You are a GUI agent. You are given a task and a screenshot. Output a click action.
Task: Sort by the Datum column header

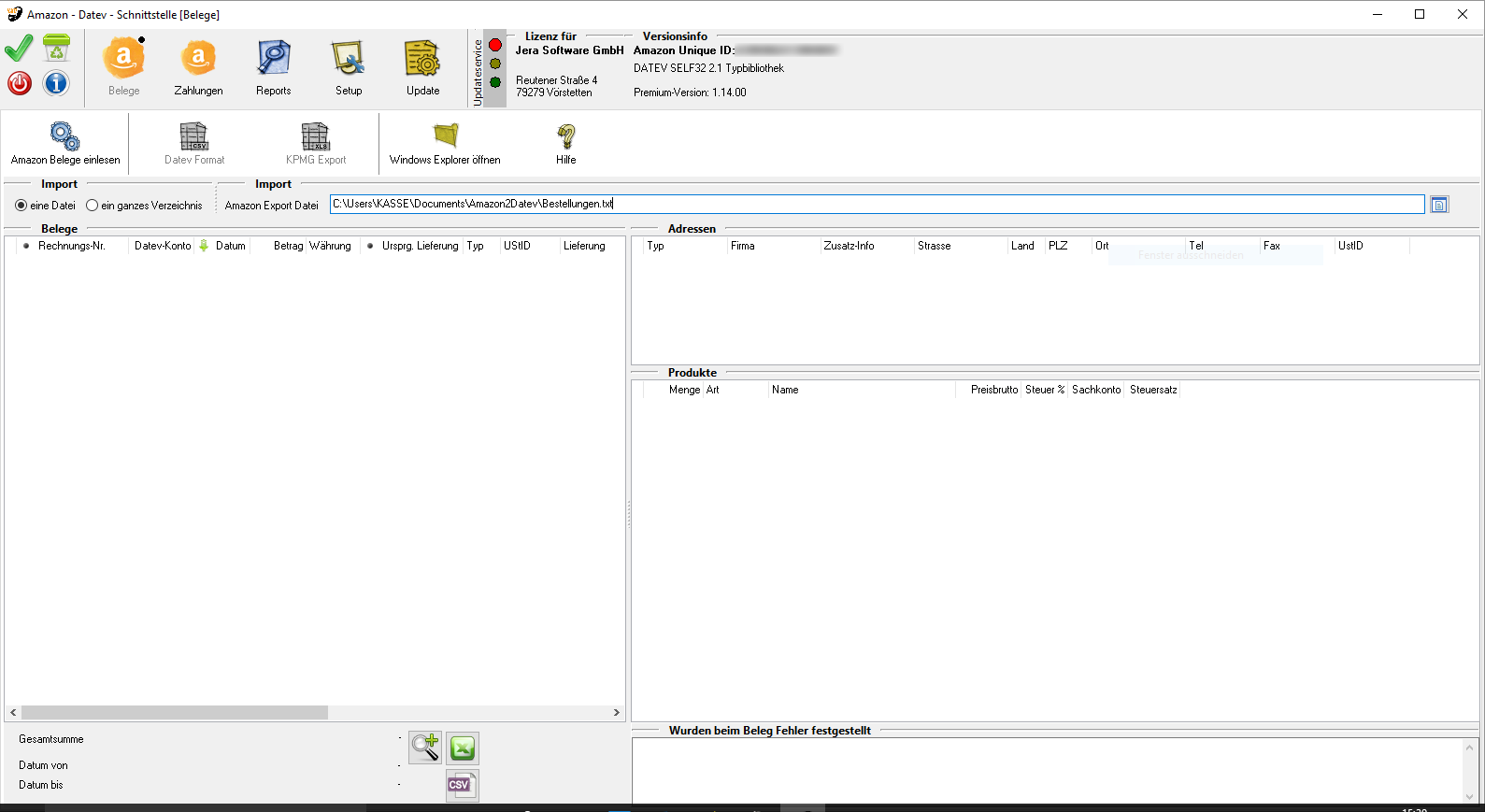(230, 246)
